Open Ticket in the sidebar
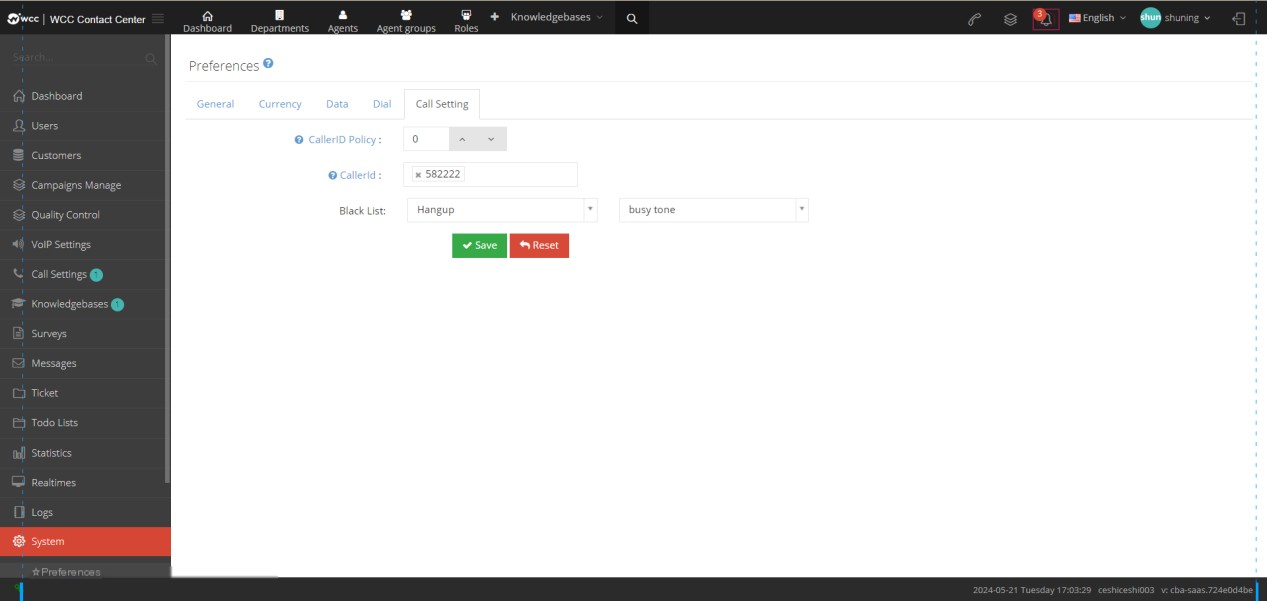The height and width of the screenshot is (601, 1267). coord(85,393)
